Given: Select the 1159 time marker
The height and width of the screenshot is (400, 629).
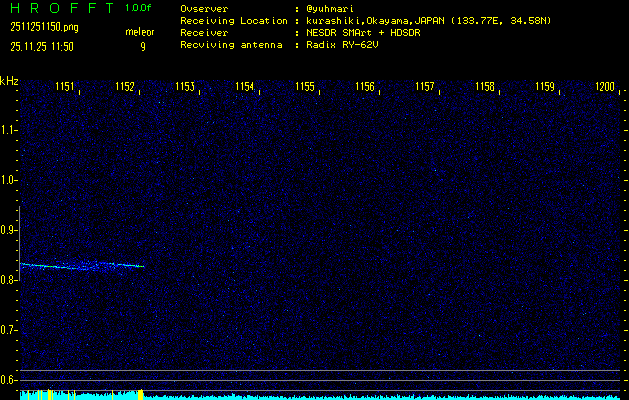Looking at the screenshot, I should [x=545, y=87].
